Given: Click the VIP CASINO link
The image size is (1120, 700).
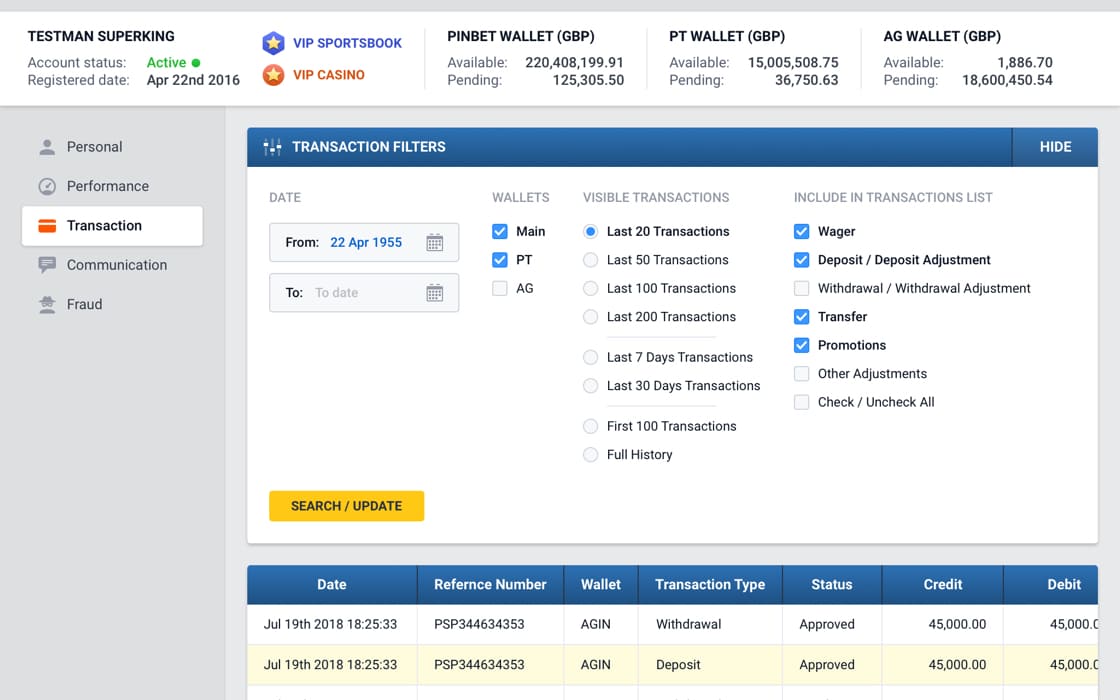Looking at the screenshot, I should tap(328, 75).
